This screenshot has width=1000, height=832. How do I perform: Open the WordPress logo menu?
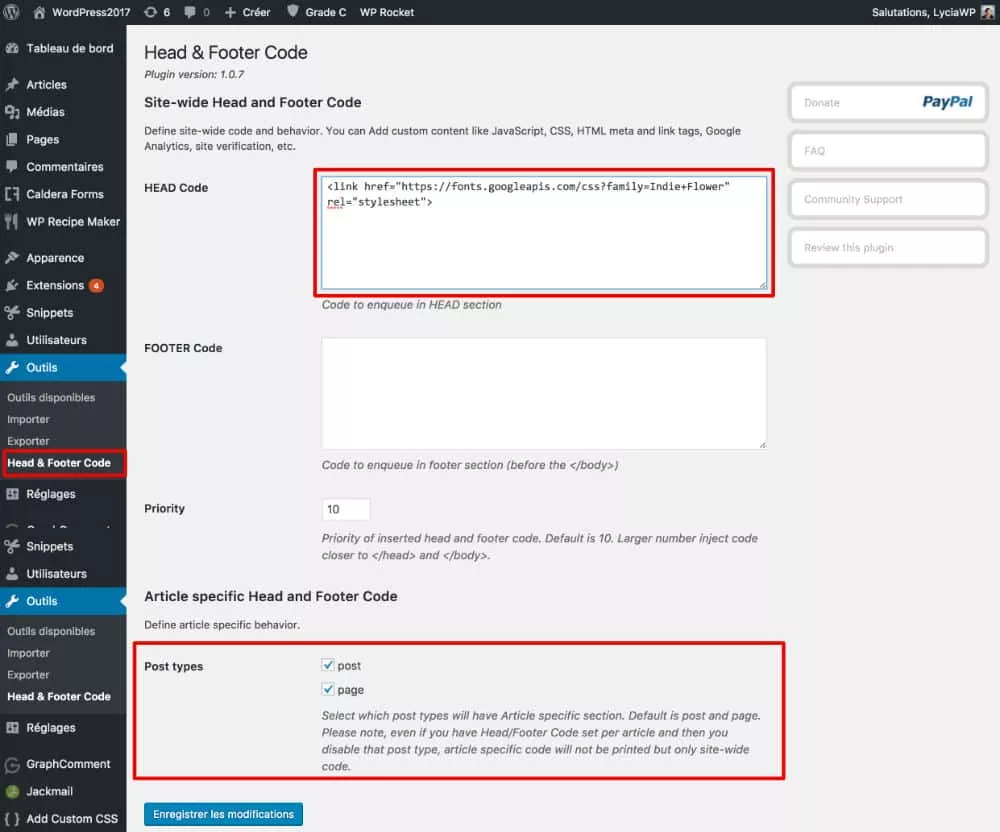pos(11,12)
